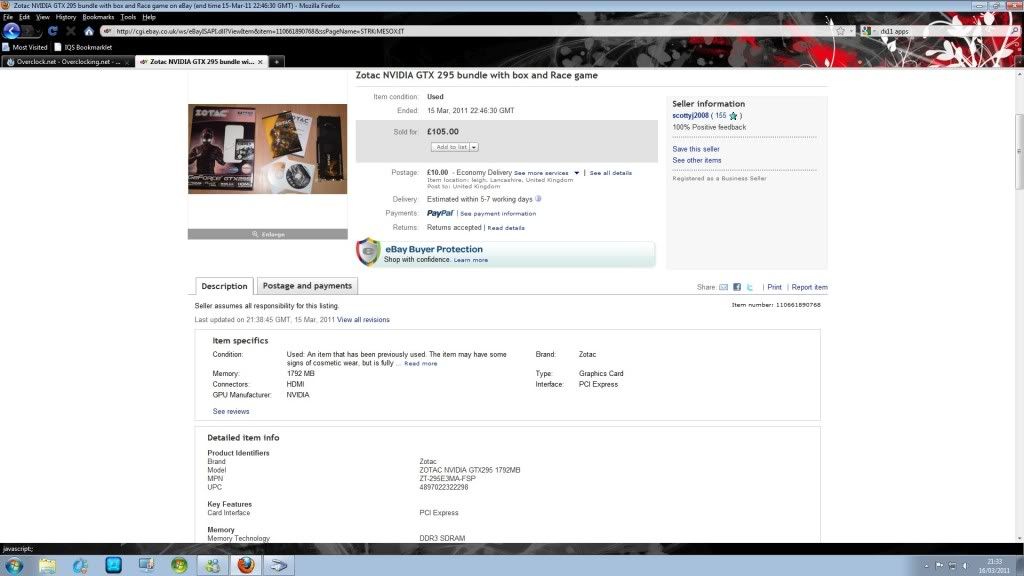This screenshot has width=1024, height=576.
Task: Click the Add to list button
Action: (x=451, y=148)
